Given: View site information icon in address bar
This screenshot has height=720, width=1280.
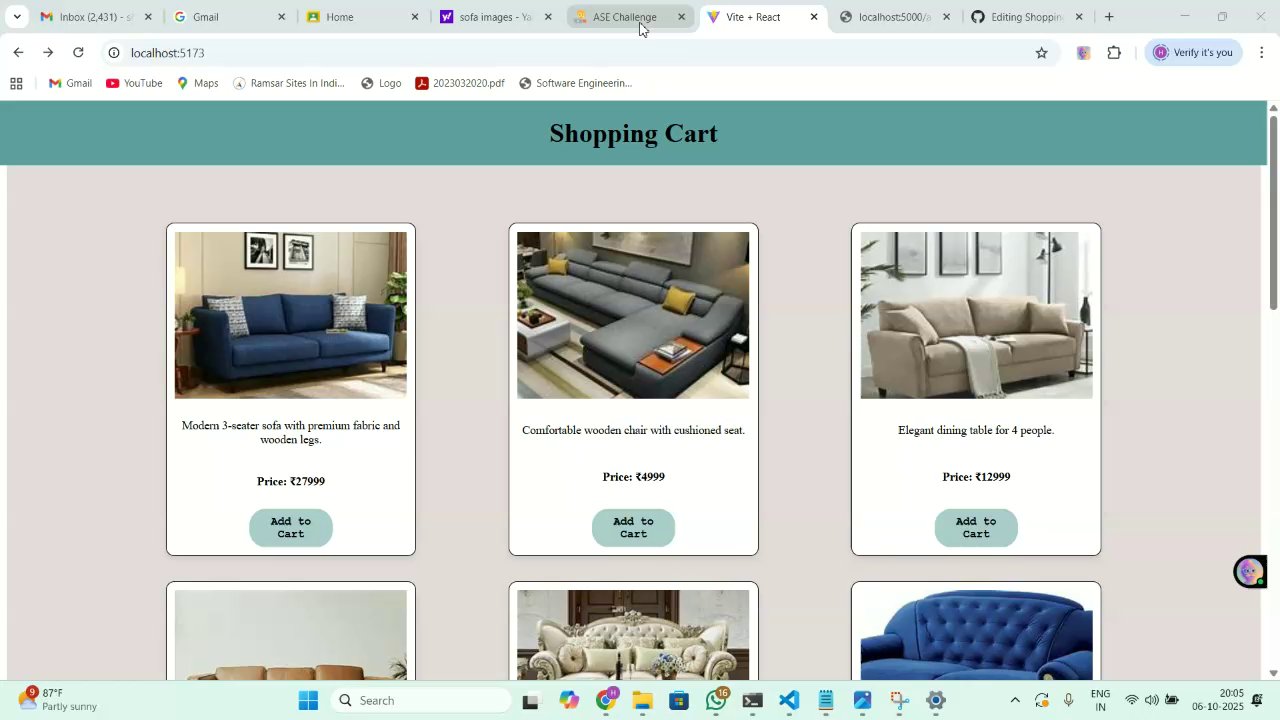Looking at the screenshot, I should [x=114, y=53].
